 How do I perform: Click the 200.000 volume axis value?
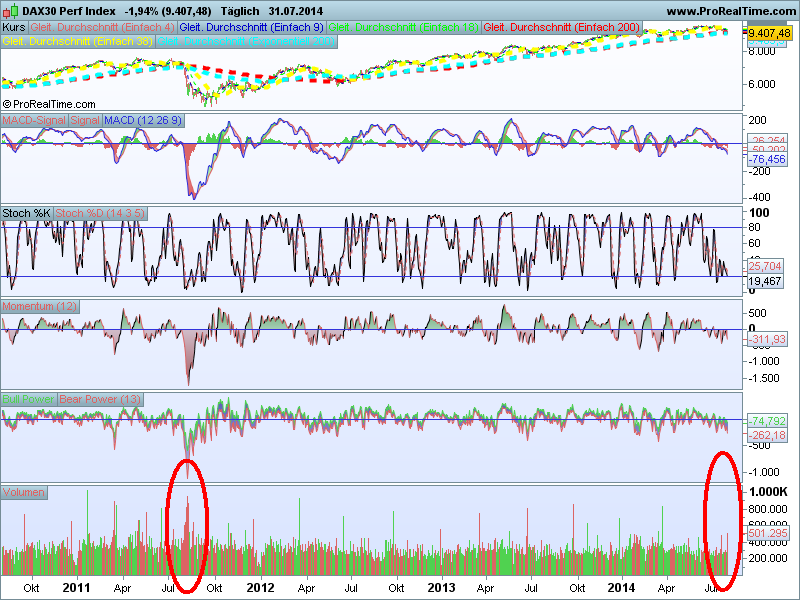pos(768,558)
